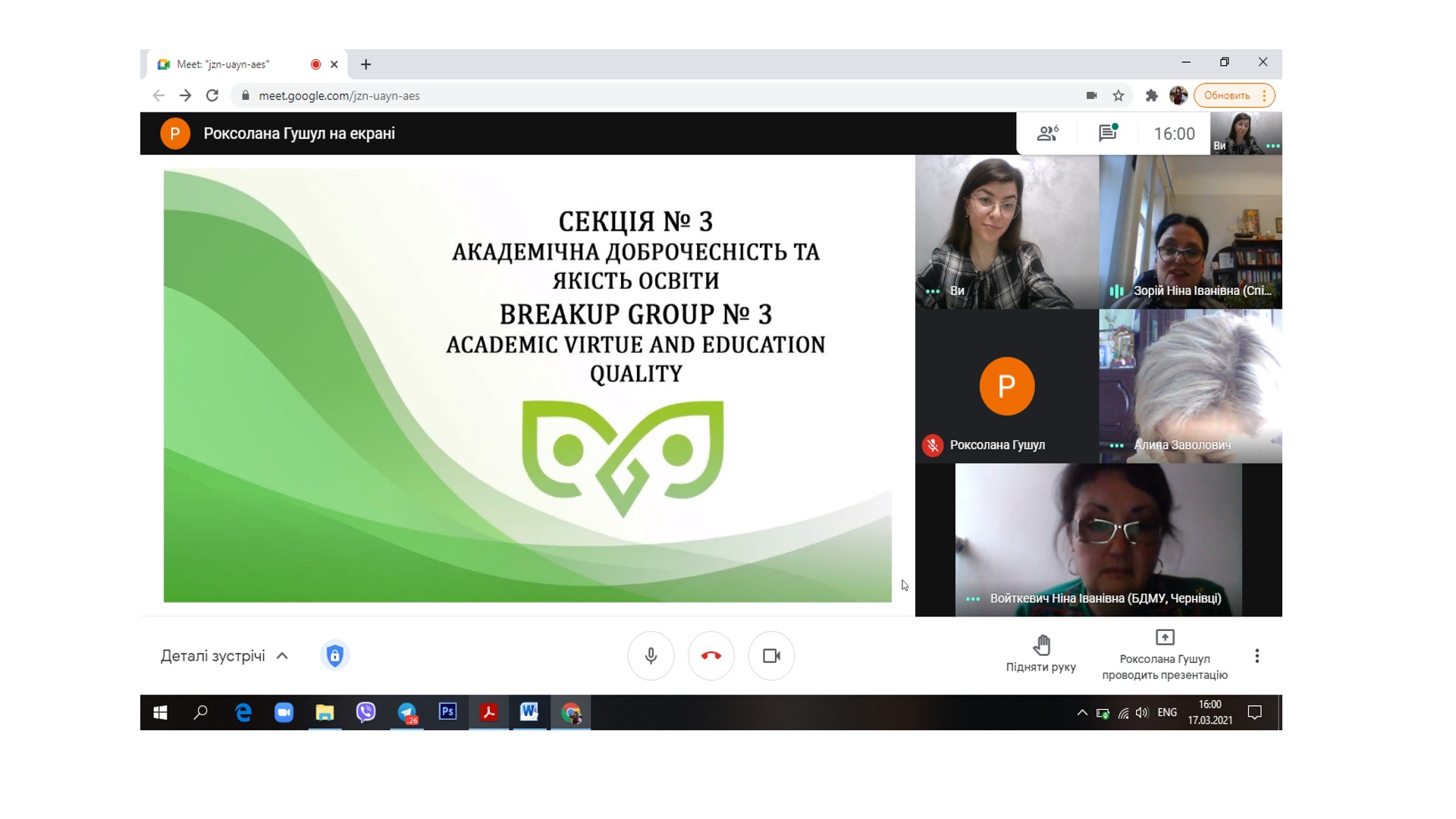Image resolution: width=1456 pixels, height=819 pixels.
Task: Click the shared presentation slide
Action: [527, 386]
